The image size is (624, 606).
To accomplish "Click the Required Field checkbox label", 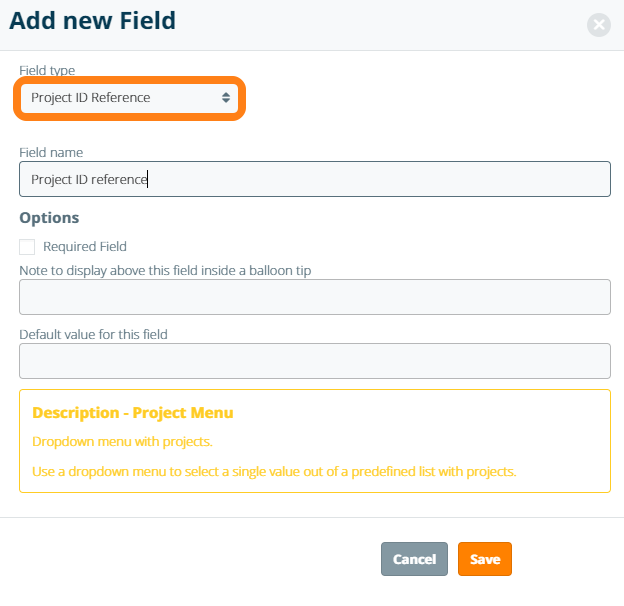I will click(x=85, y=246).
